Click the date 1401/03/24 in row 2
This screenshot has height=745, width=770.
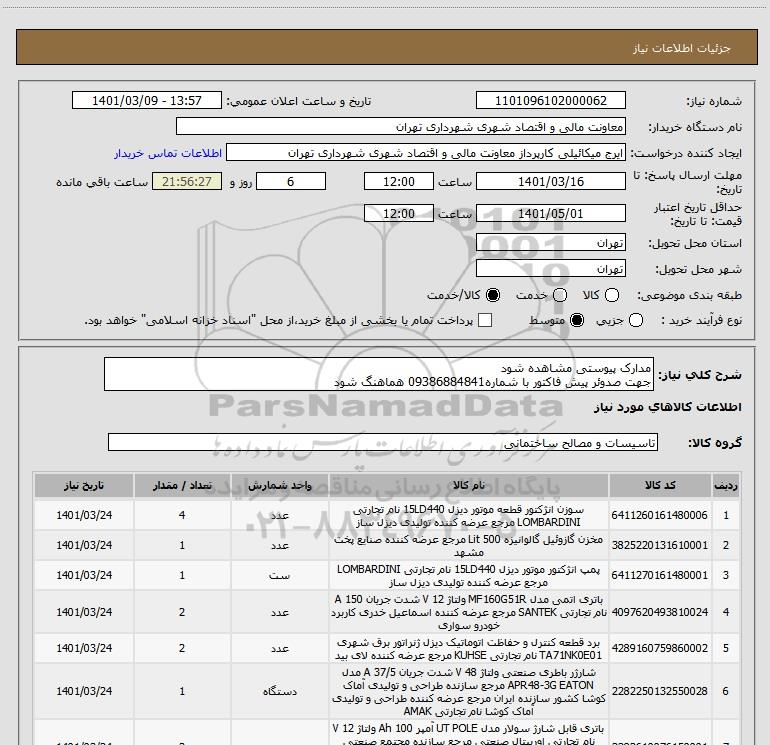point(84,545)
